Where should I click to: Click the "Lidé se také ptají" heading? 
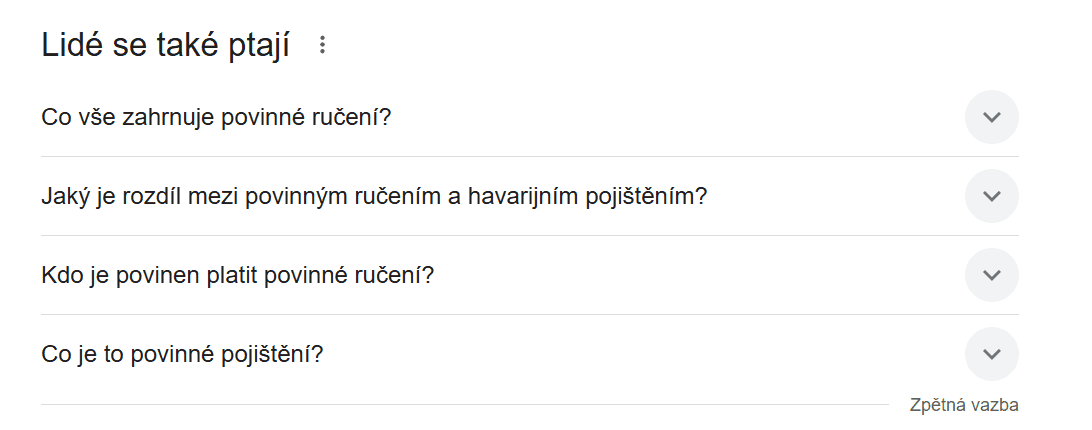coord(165,45)
